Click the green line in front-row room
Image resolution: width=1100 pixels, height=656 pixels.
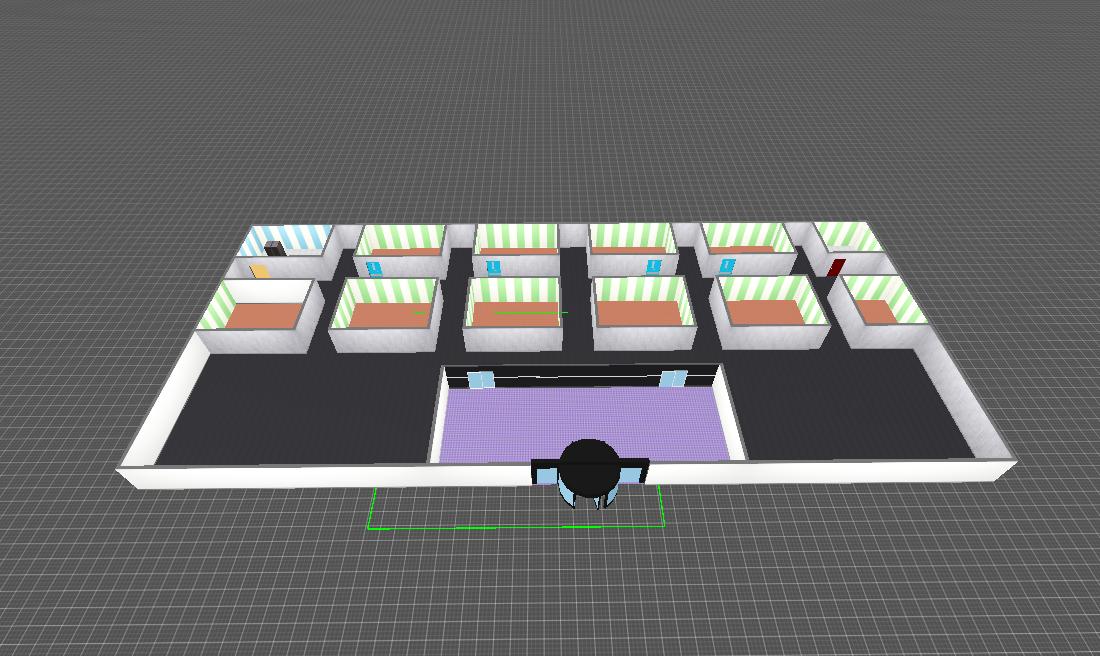[x=530, y=313]
